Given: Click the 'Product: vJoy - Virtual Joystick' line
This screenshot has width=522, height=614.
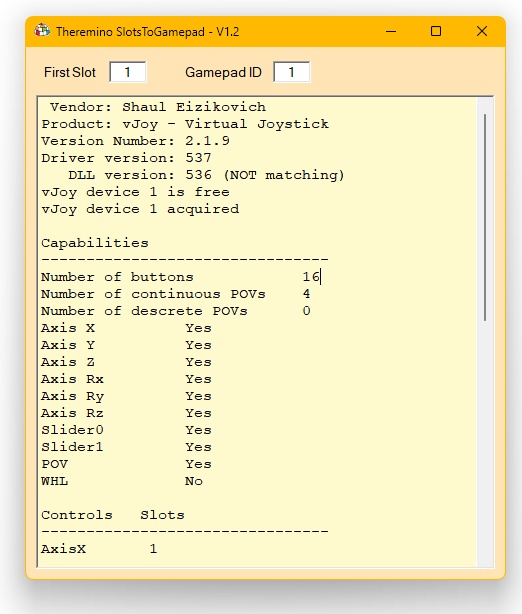Looking at the screenshot, I should pyautogui.click(x=185, y=124).
